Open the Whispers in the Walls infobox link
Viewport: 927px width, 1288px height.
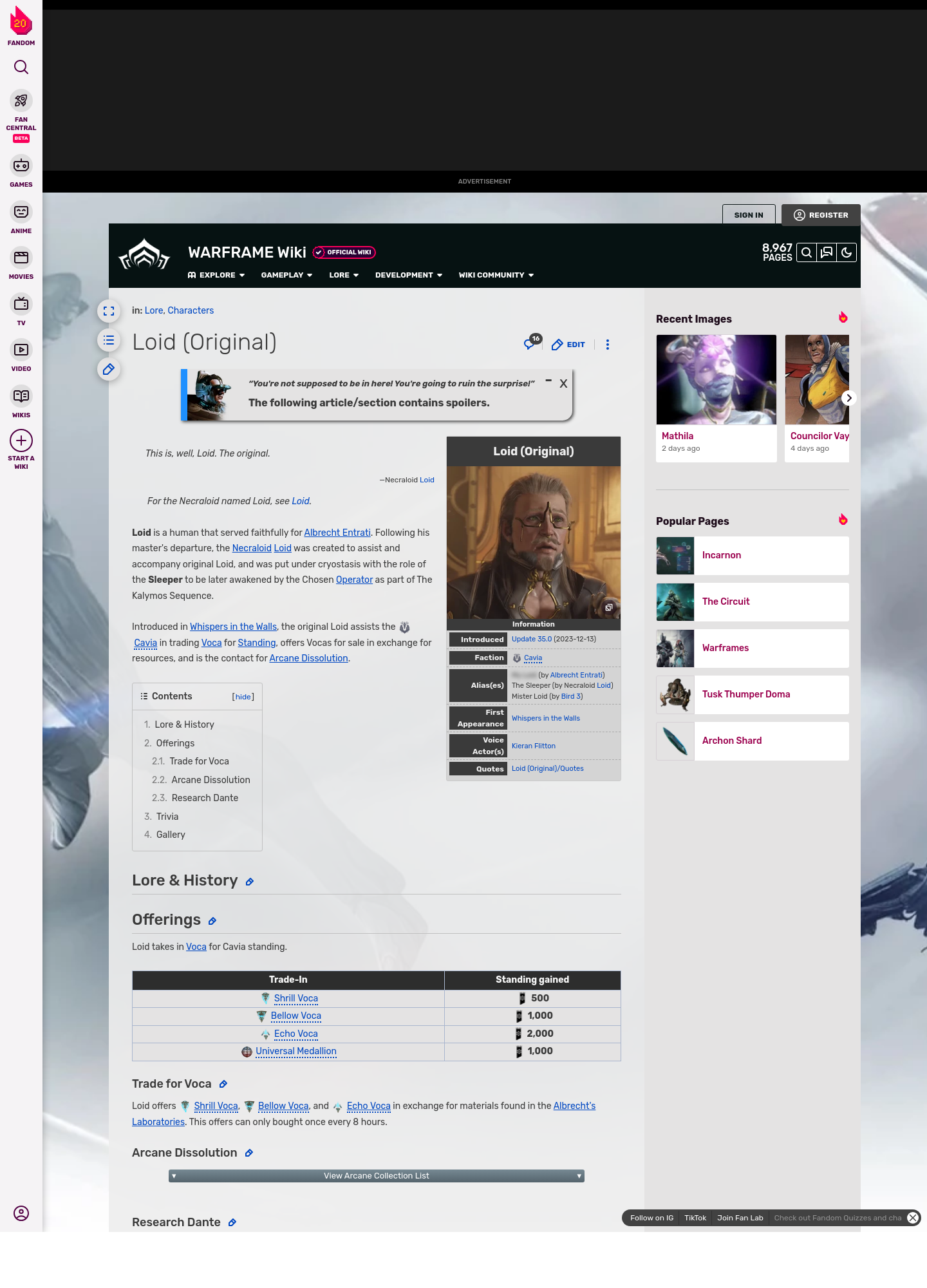pyautogui.click(x=546, y=718)
